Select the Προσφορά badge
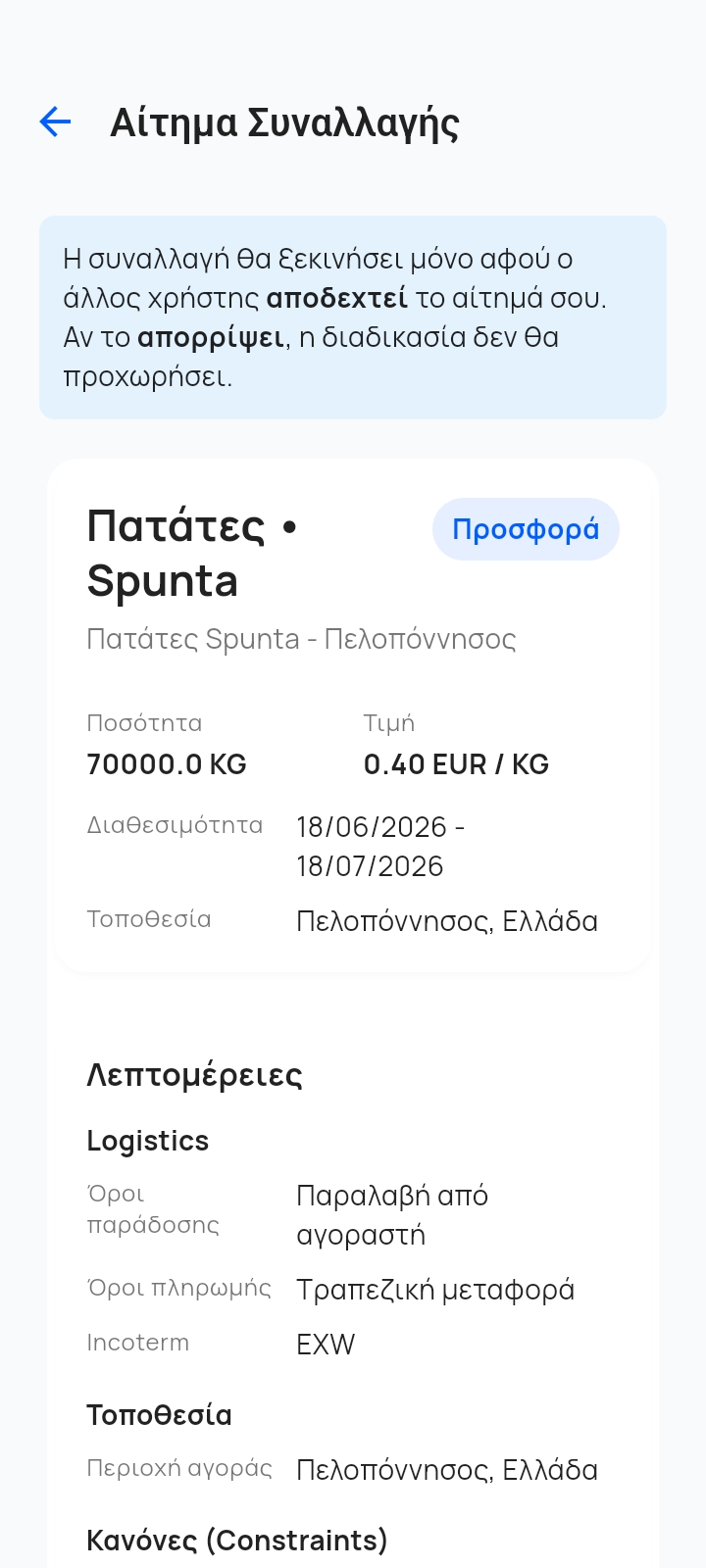 point(526,529)
